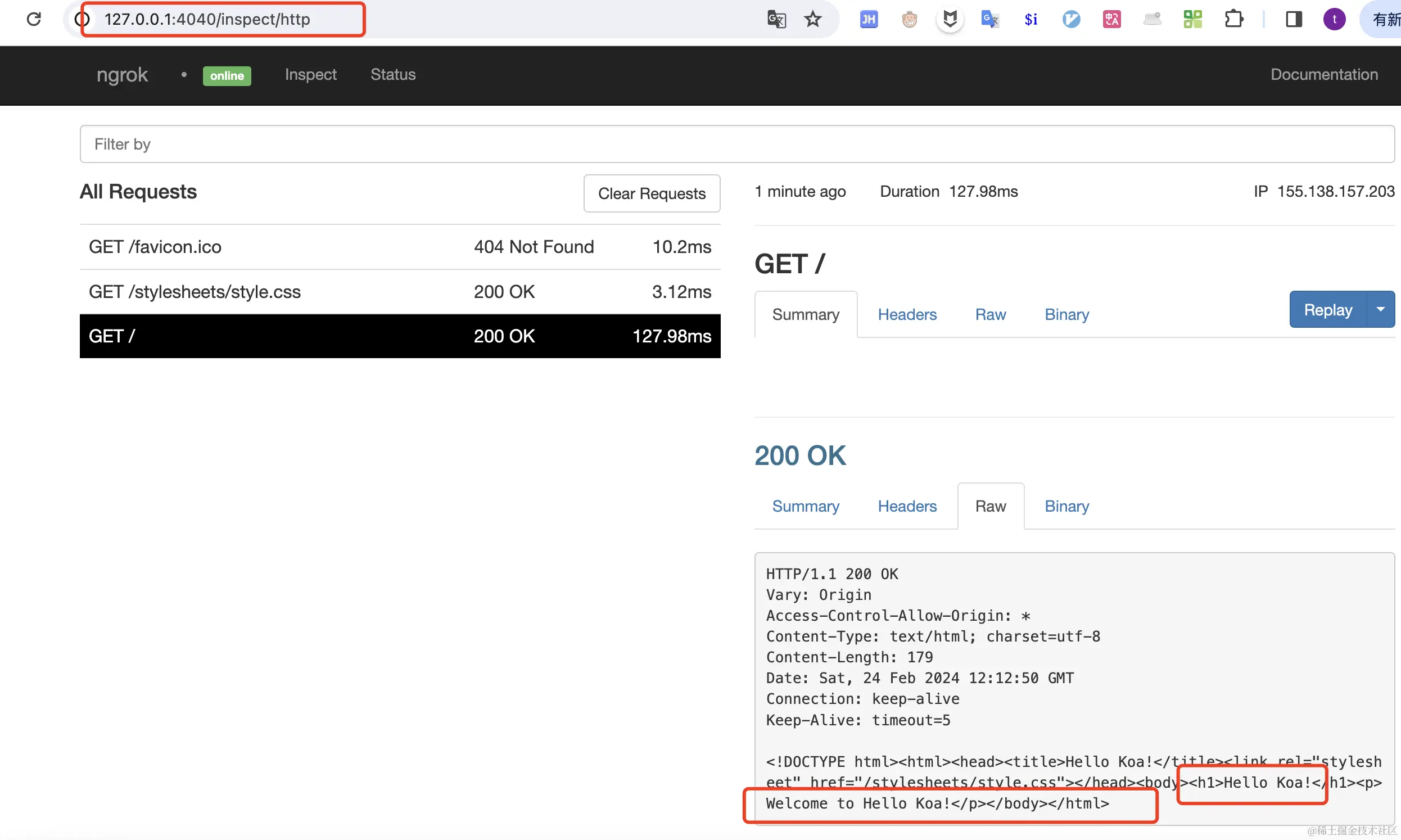Viewport: 1401px width, 840px height.
Task: Open the JH browser extension
Action: pyautogui.click(x=869, y=19)
